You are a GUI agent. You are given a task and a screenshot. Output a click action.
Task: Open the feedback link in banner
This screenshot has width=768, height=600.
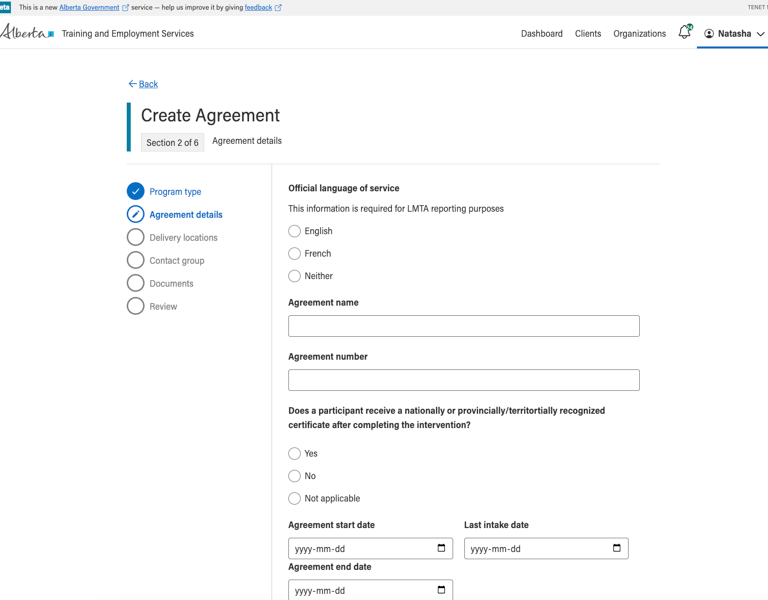pos(258,7)
